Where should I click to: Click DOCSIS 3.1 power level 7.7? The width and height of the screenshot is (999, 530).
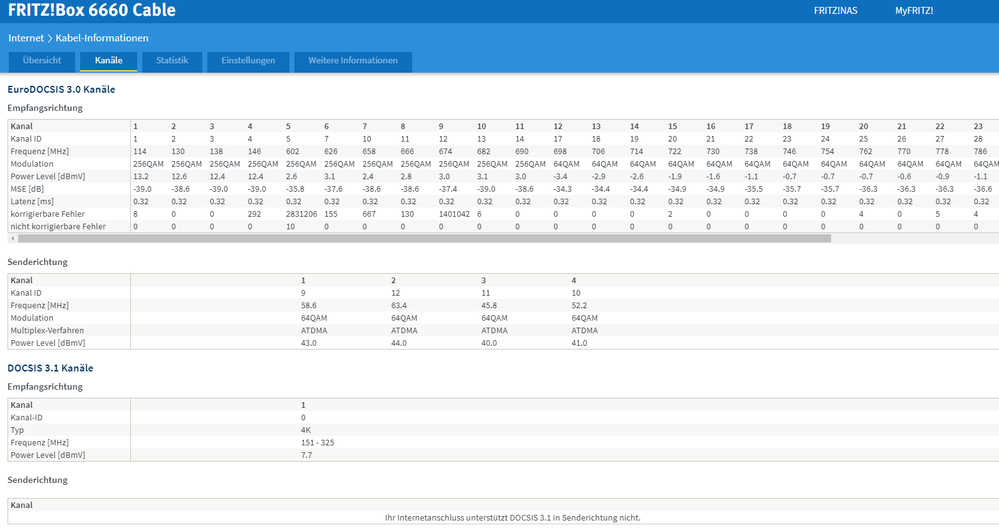click(306, 455)
